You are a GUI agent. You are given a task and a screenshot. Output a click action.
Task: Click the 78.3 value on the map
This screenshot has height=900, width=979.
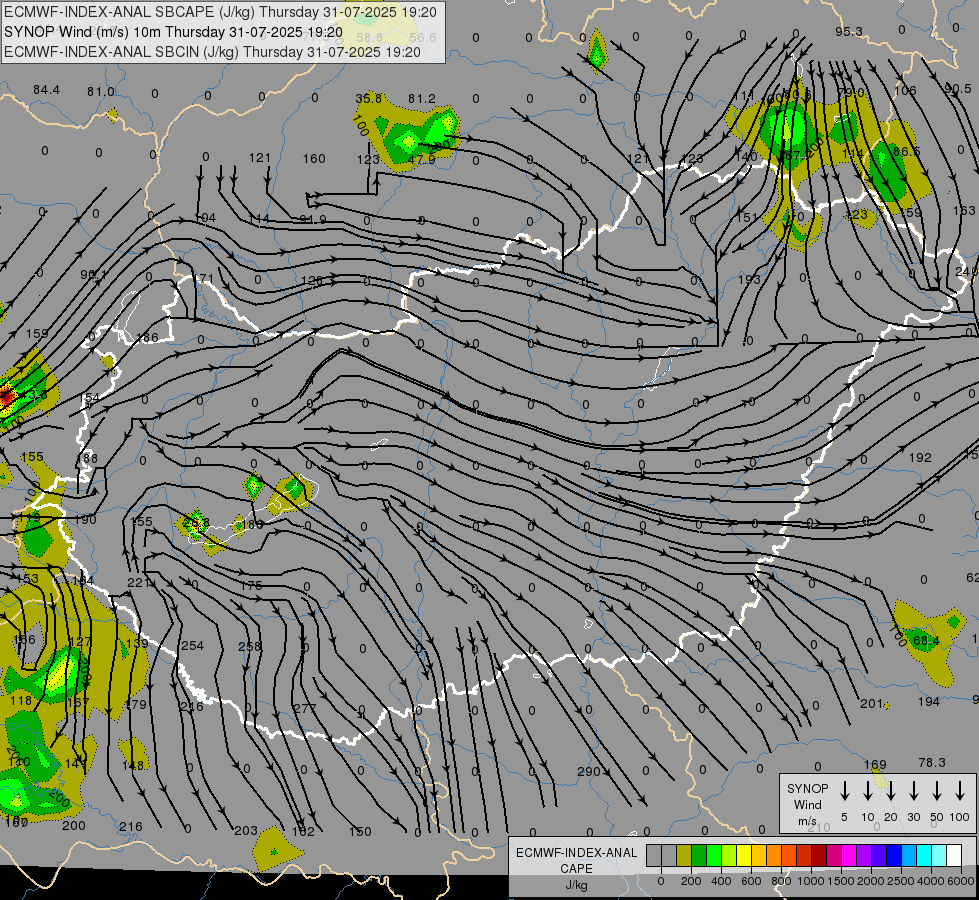coord(932,763)
